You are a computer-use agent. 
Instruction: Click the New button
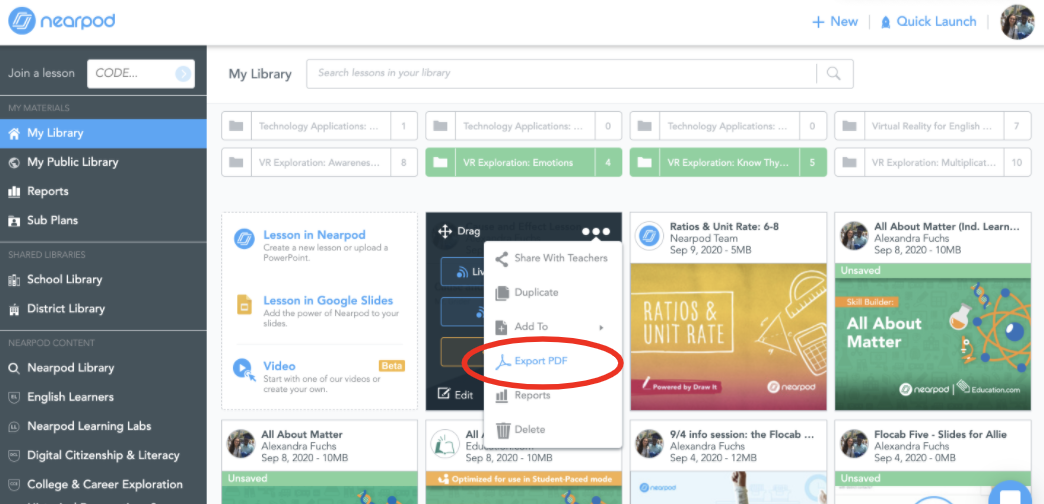tap(834, 22)
